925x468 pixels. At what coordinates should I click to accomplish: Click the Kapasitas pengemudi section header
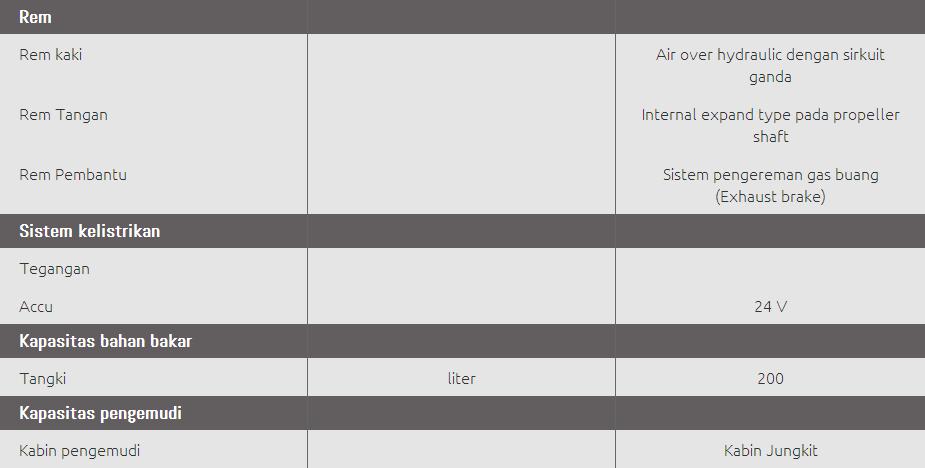point(100,413)
